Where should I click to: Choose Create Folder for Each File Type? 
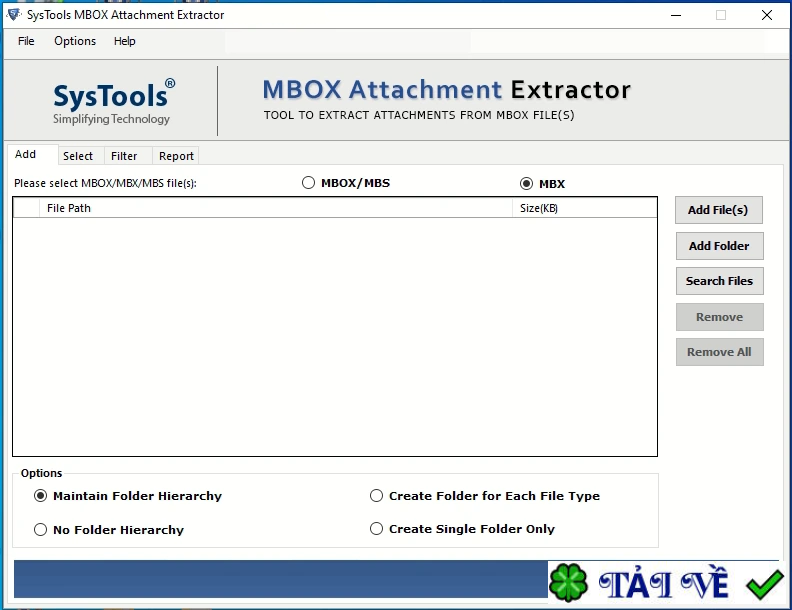(x=377, y=496)
